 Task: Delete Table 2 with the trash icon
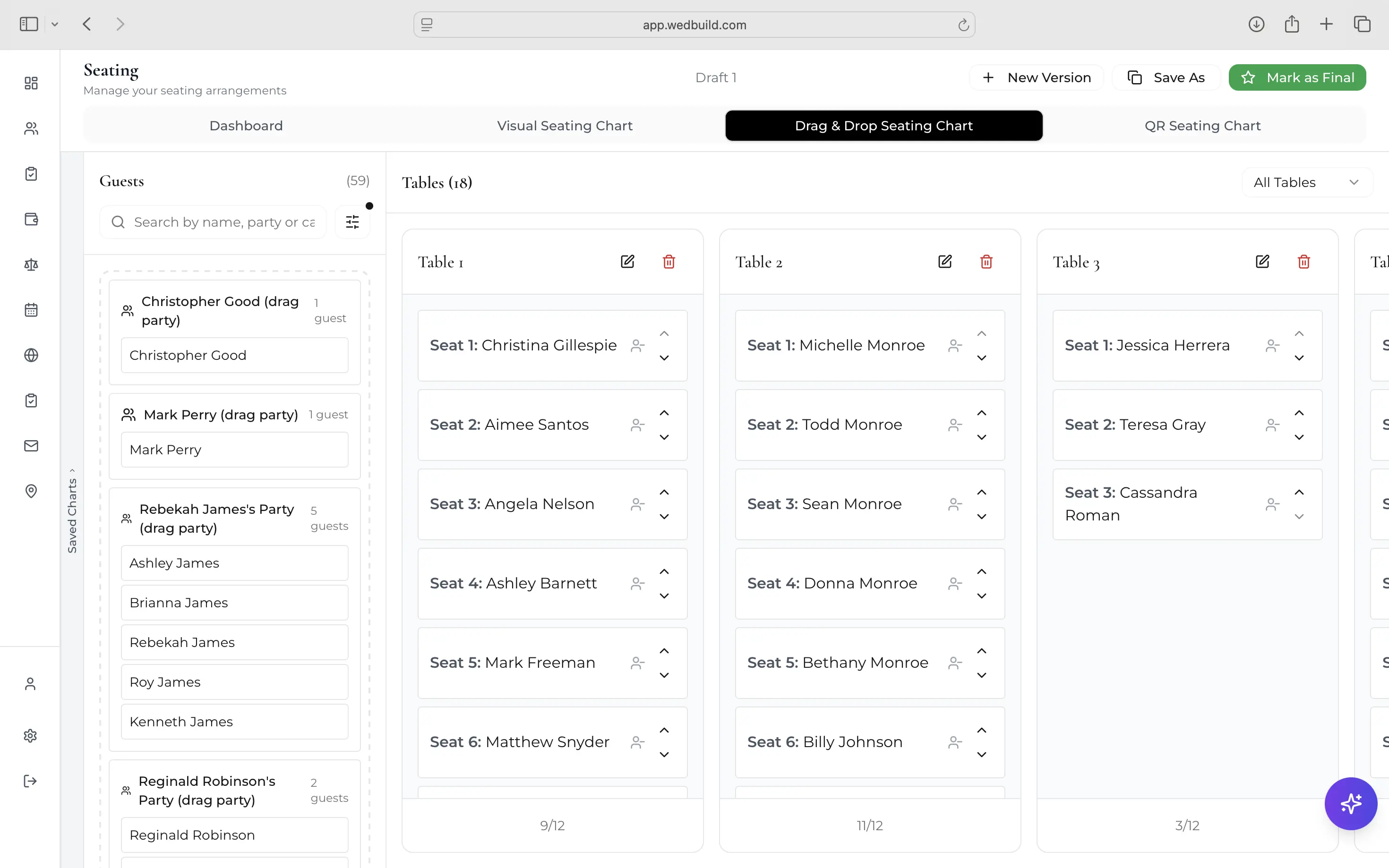click(986, 262)
